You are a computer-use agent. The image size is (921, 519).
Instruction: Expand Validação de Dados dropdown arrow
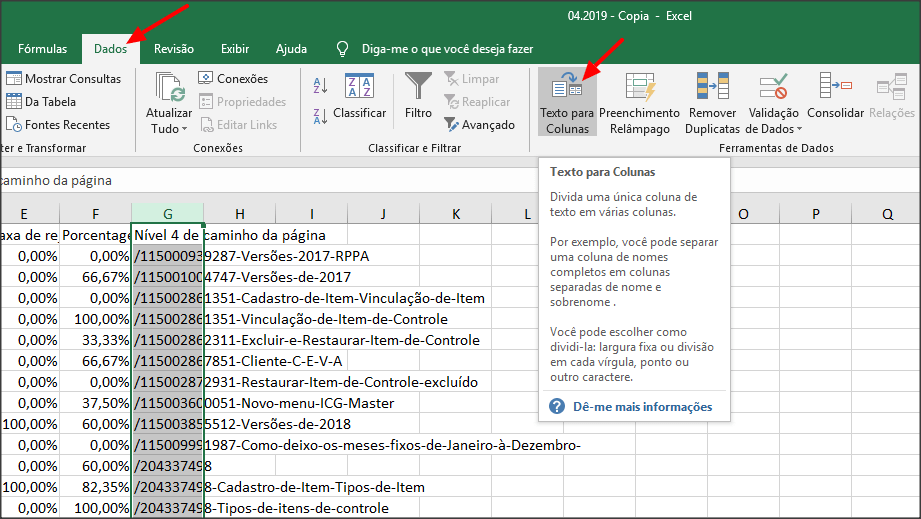pos(799,129)
